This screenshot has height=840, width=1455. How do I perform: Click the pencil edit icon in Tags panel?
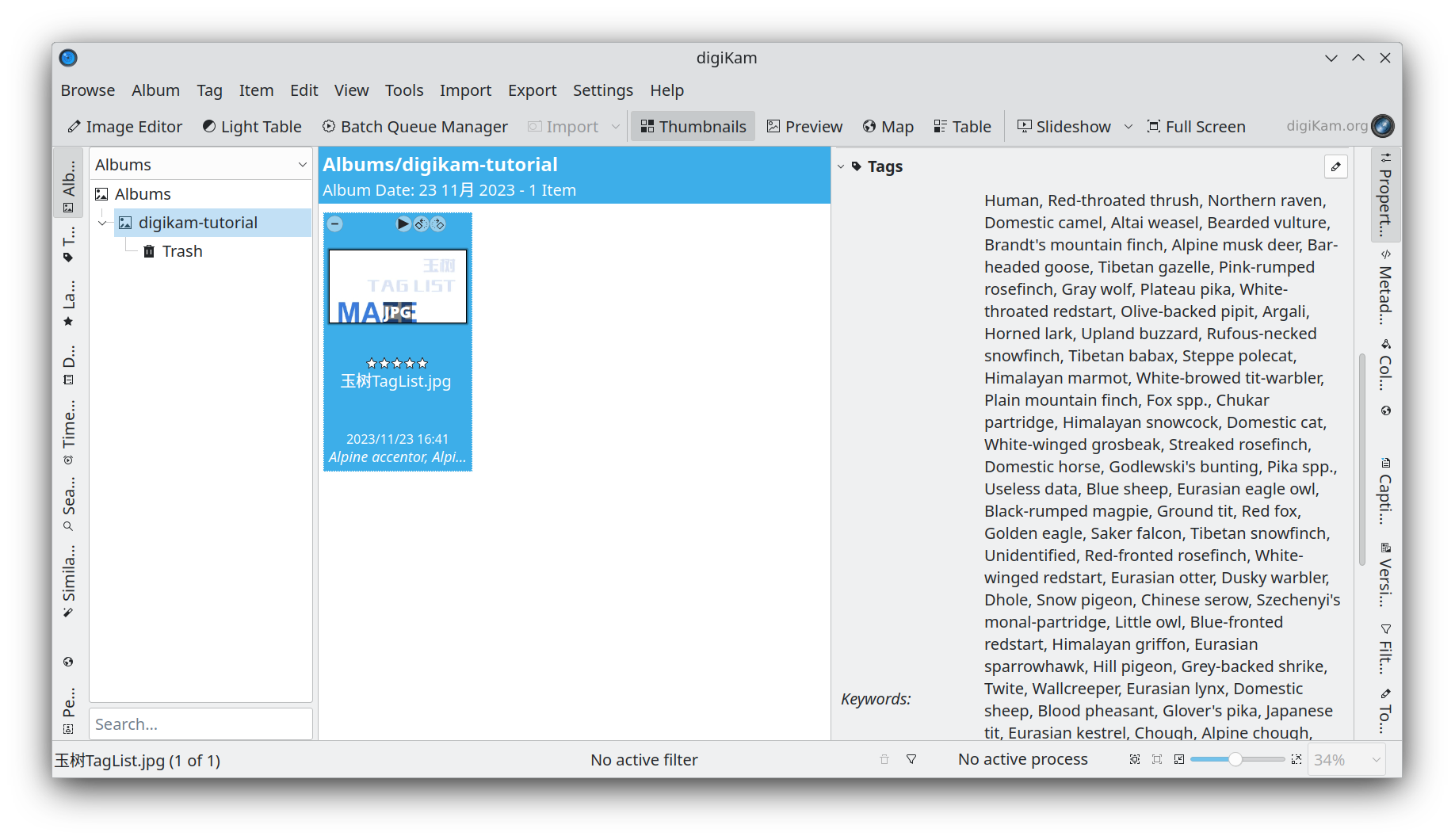click(1335, 166)
